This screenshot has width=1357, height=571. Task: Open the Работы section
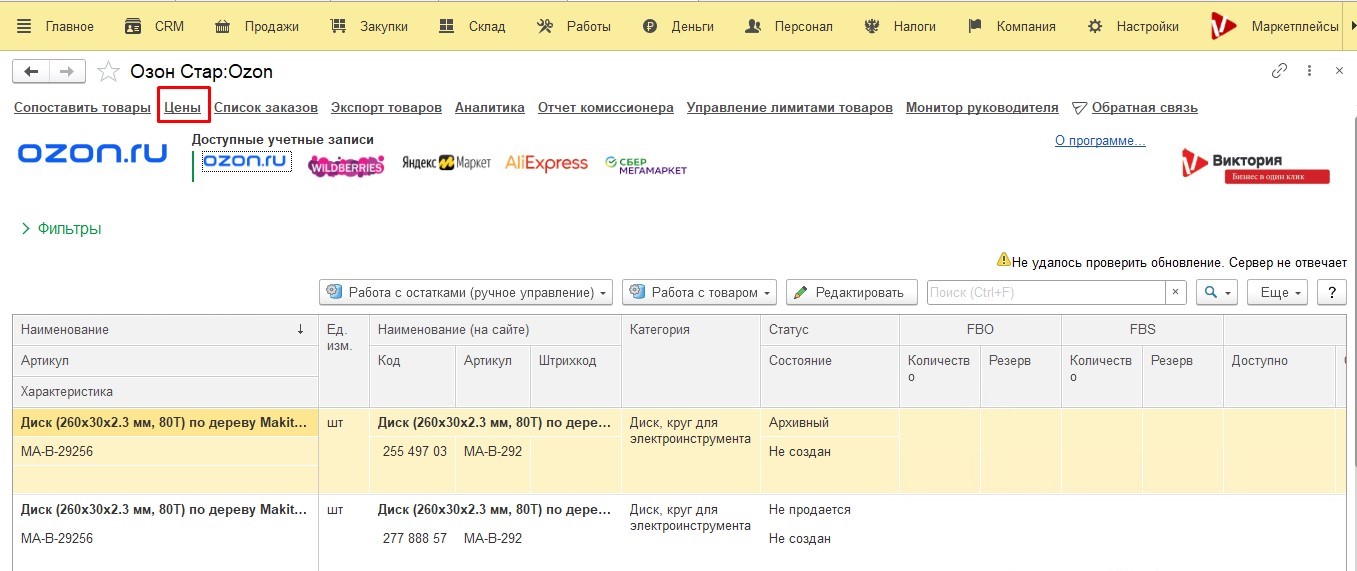click(x=574, y=26)
